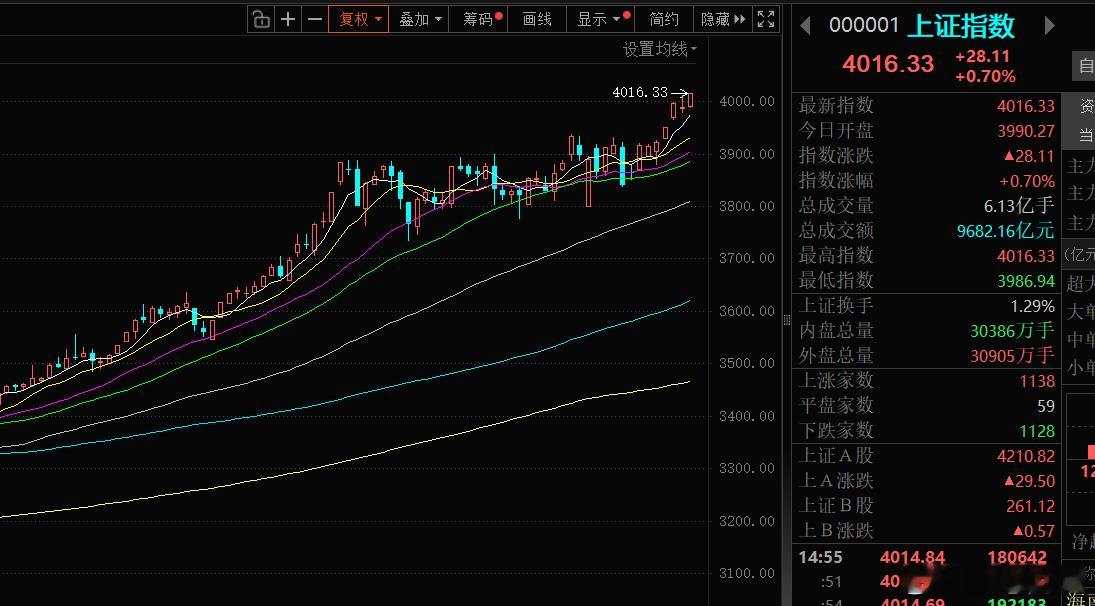The width and height of the screenshot is (1095, 606).
Task: Click 最新指数 row label
Action: click(836, 106)
